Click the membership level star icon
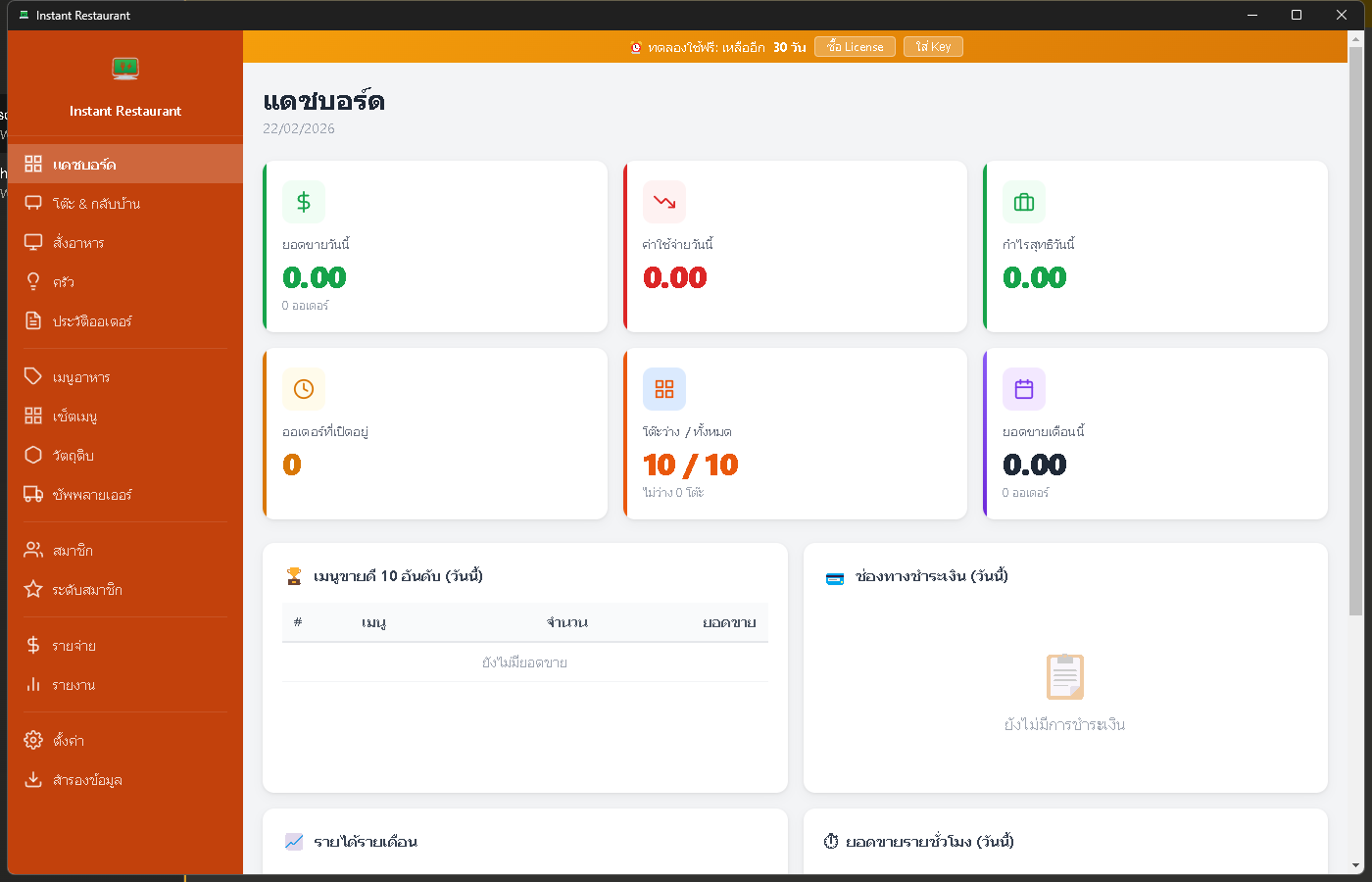This screenshot has height=882, width=1372. click(33, 590)
